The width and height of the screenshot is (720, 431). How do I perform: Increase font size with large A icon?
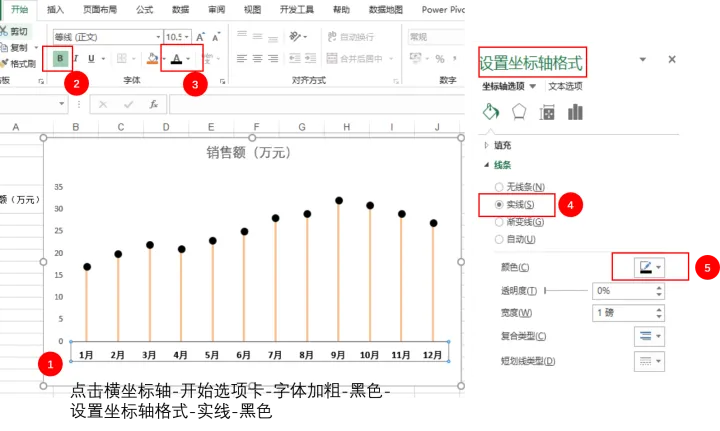coord(200,37)
